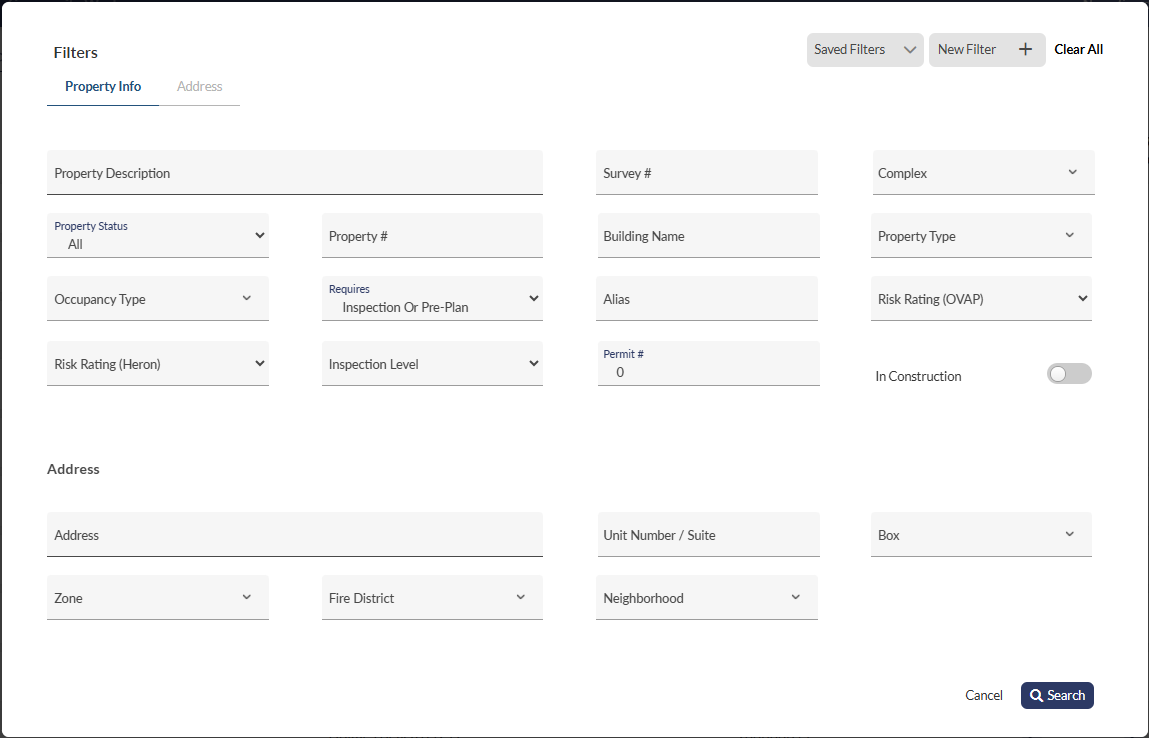Viewport: 1149px width, 738px height.
Task: Click the chevron icon on Saved Filters
Action: pos(909,49)
